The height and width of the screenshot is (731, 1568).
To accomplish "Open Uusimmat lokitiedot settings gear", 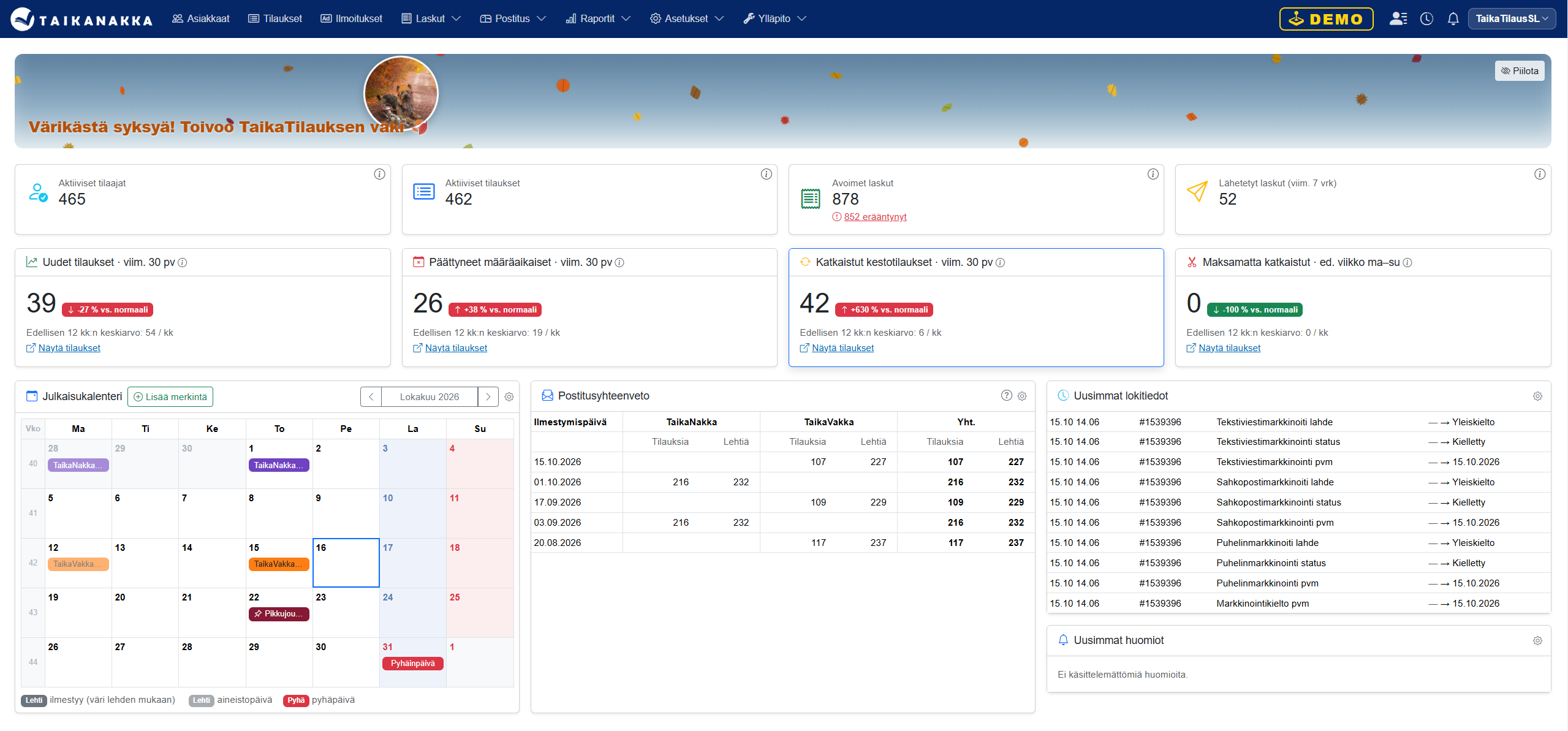I will click(x=1537, y=396).
